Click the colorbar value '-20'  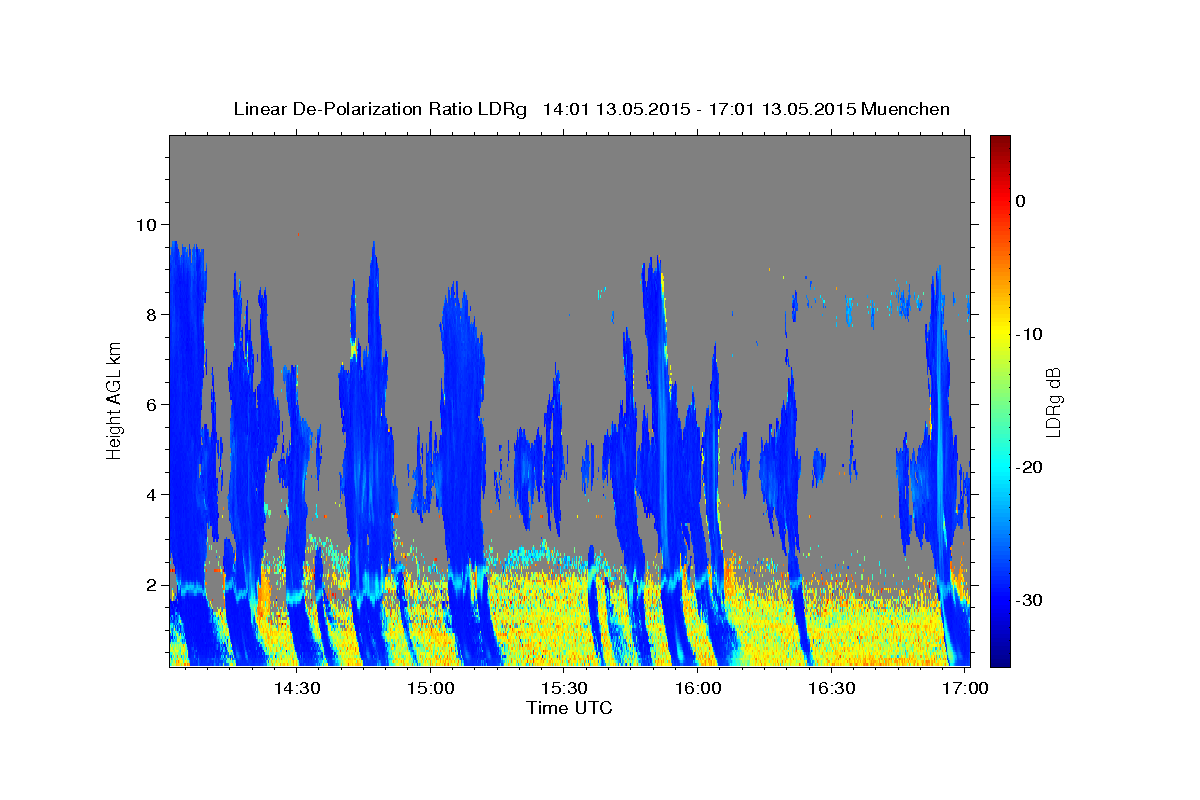pos(1029,467)
